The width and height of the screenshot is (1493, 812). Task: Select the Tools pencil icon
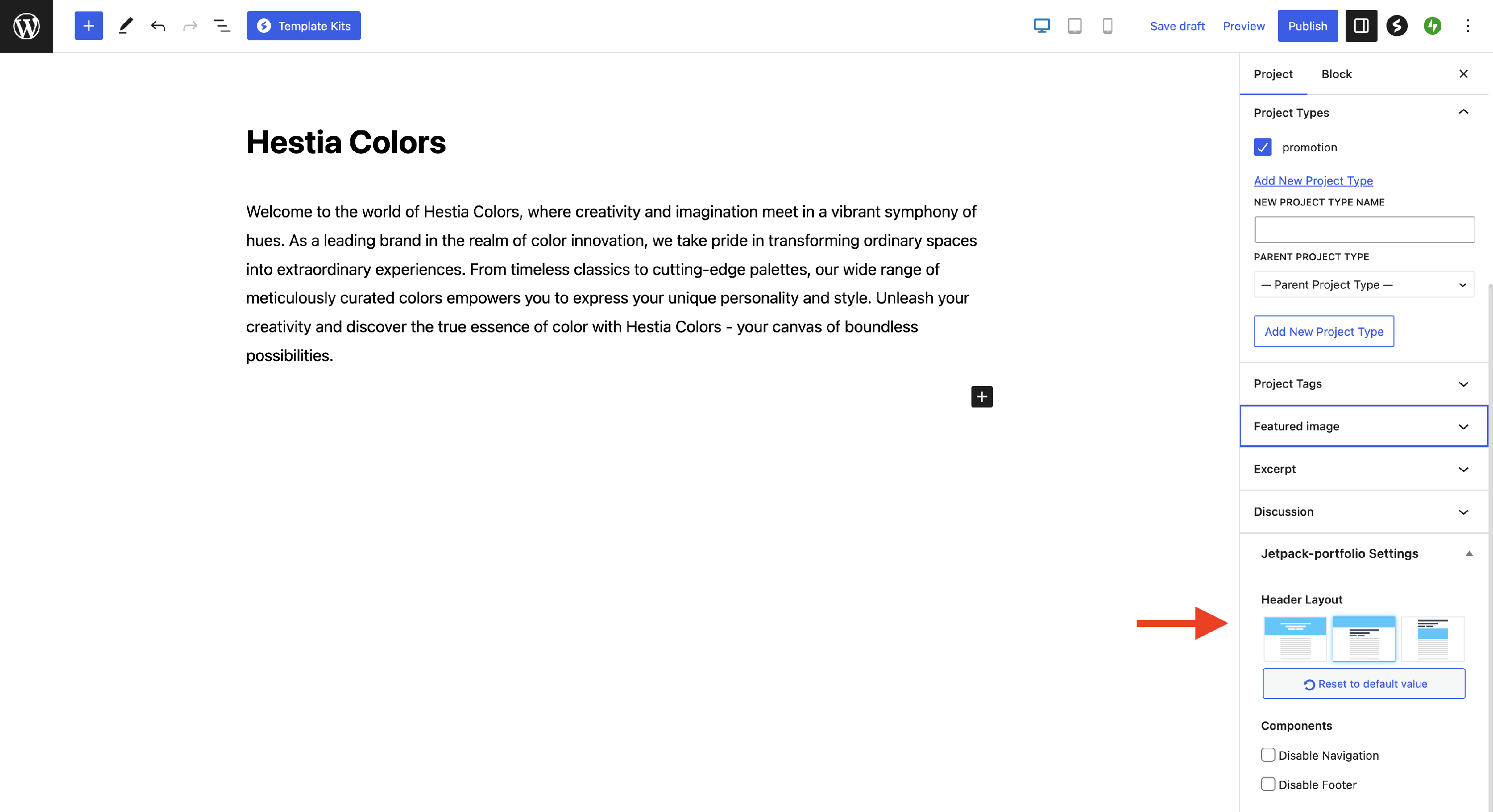(x=125, y=26)
